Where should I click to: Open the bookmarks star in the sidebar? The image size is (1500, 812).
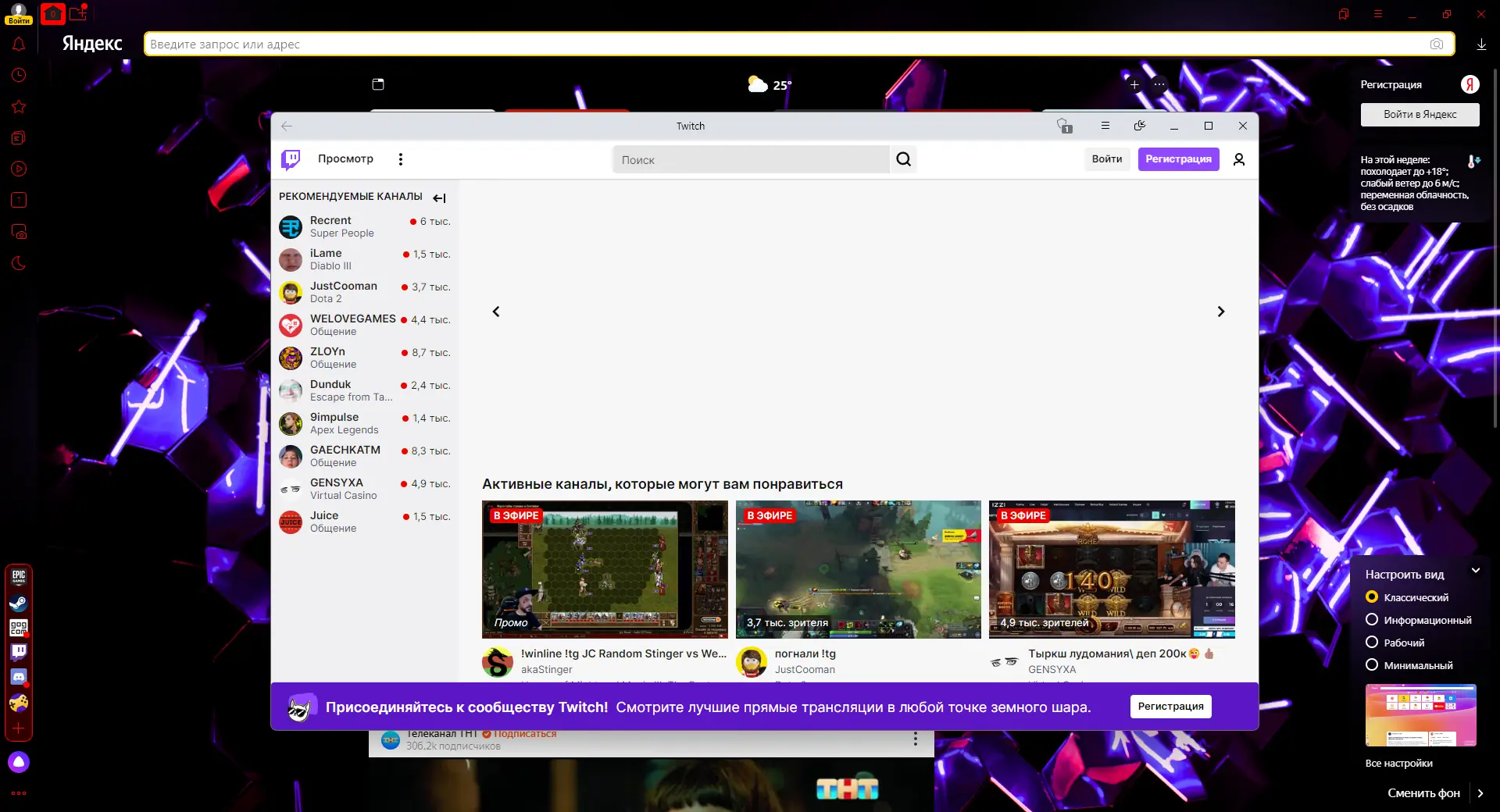19,106
